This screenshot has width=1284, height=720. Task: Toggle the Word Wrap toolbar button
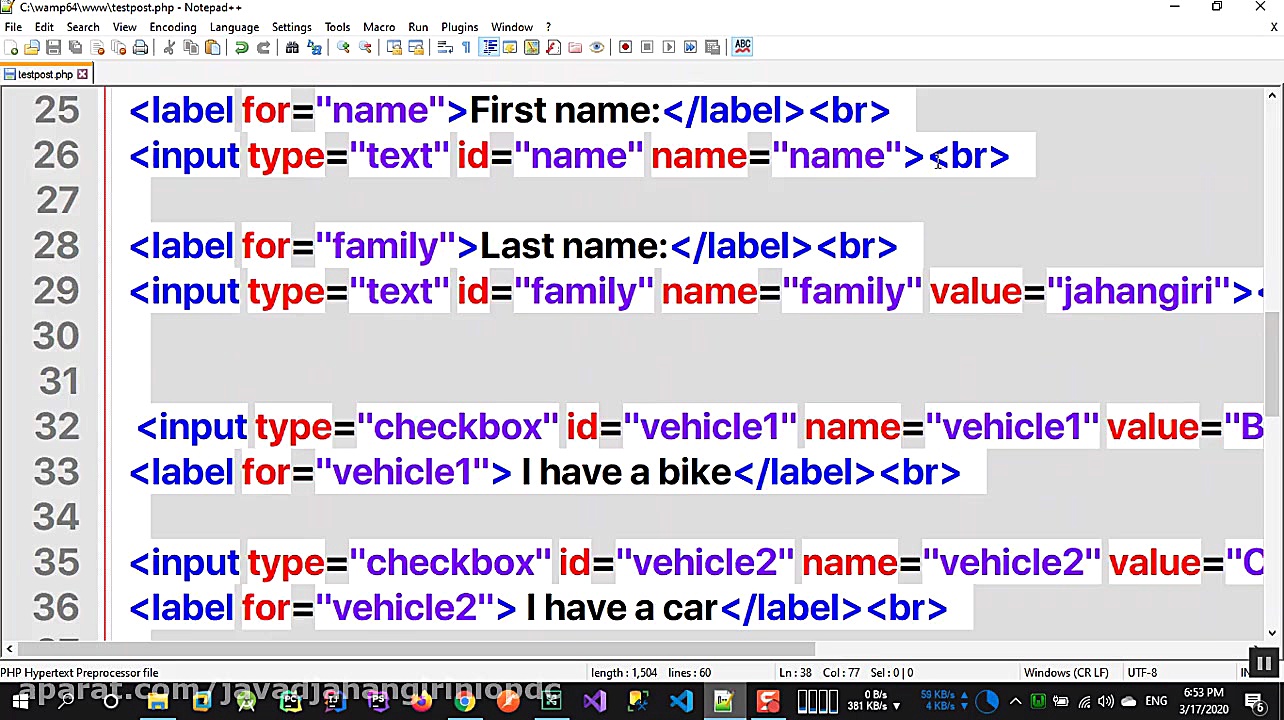[445, 47]
